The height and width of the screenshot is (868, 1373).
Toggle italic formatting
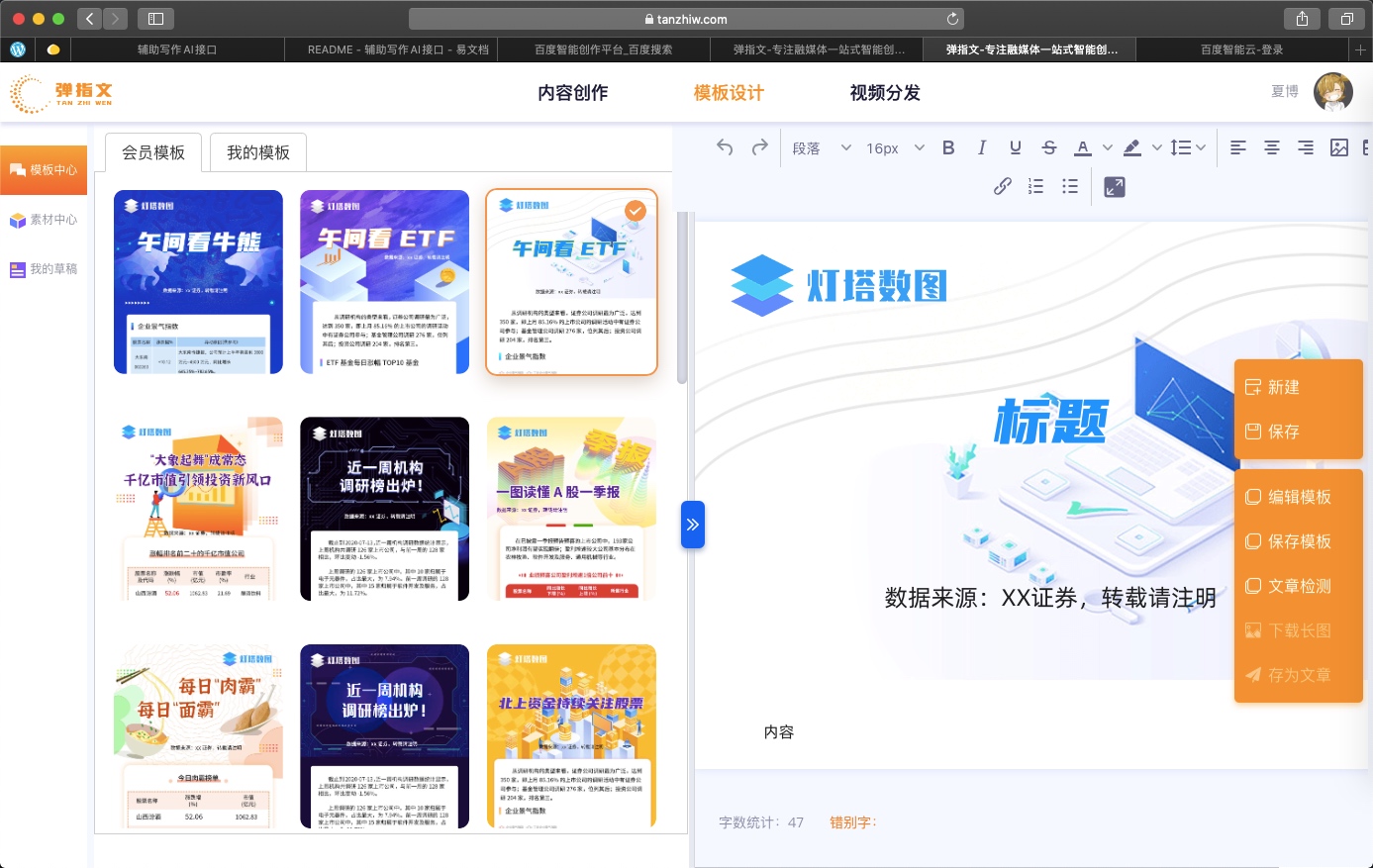click(x=982, y=147)
